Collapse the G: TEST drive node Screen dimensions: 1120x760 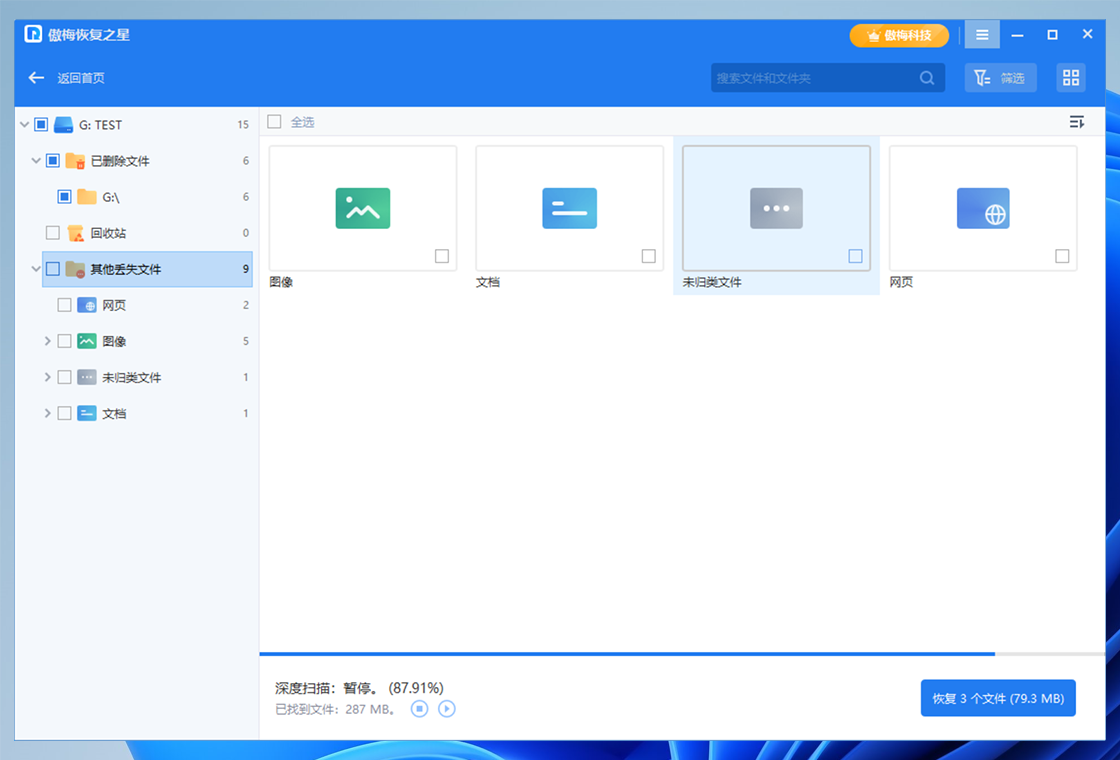[x=24, y=125]
